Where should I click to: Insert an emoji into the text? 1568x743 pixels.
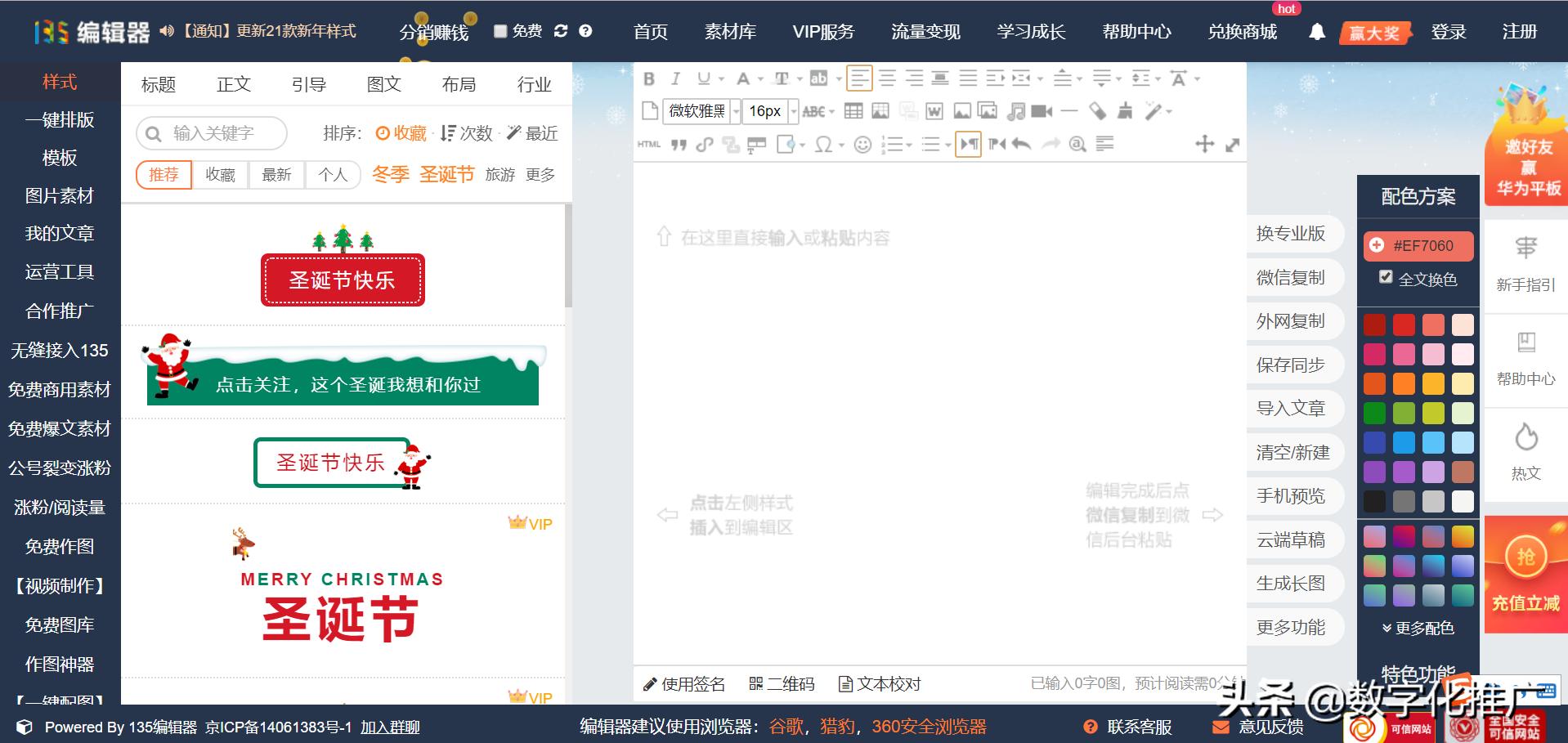click(863, 145)
